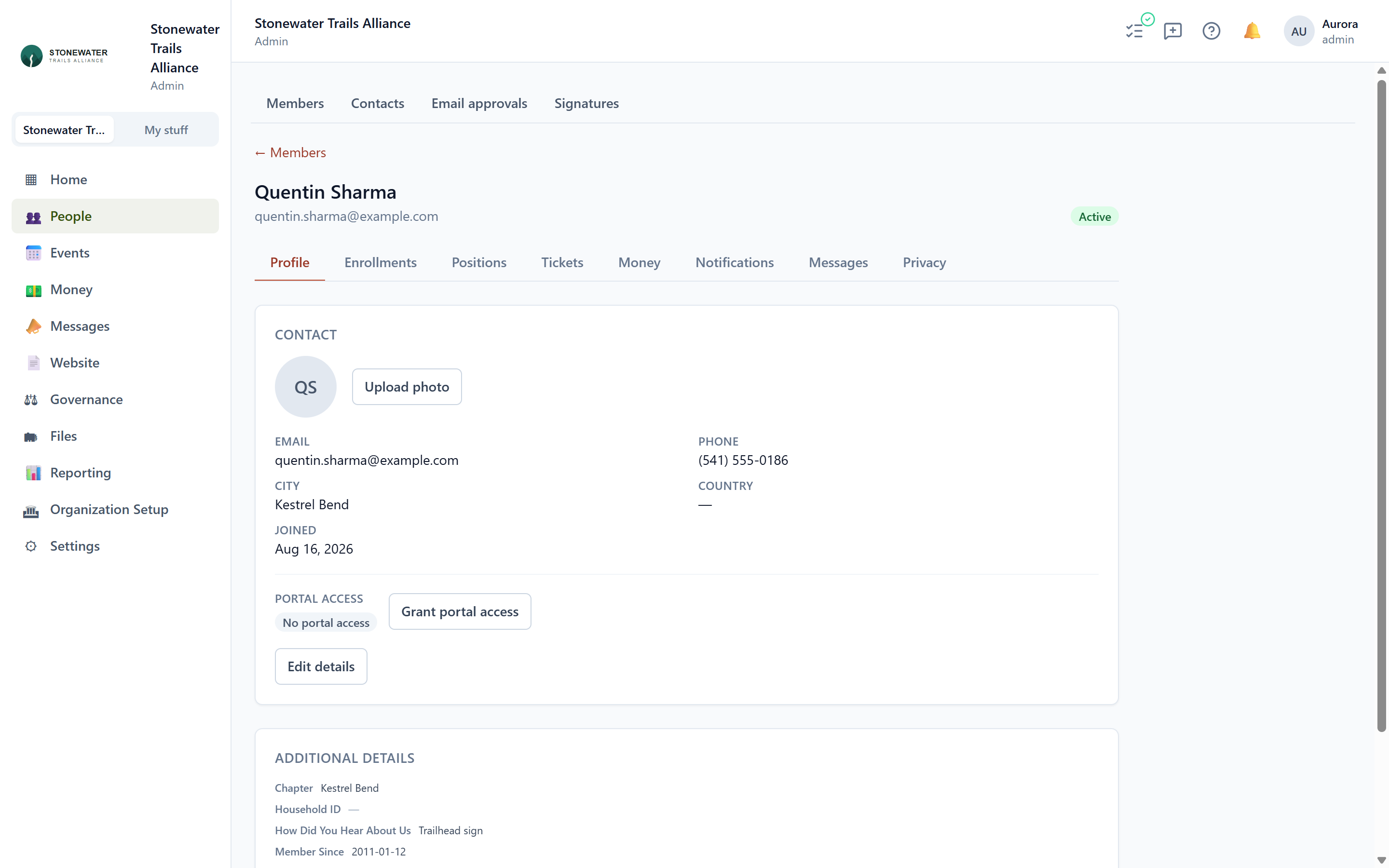This screenshot has height=868, width=1389.
Task: Open Organization Setup in the sidebar
Action: click(x=115, y=510)
